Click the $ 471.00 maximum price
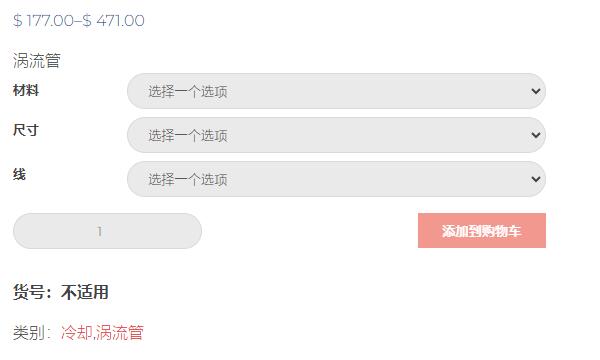The image size is (600, 360). (113, 20)
